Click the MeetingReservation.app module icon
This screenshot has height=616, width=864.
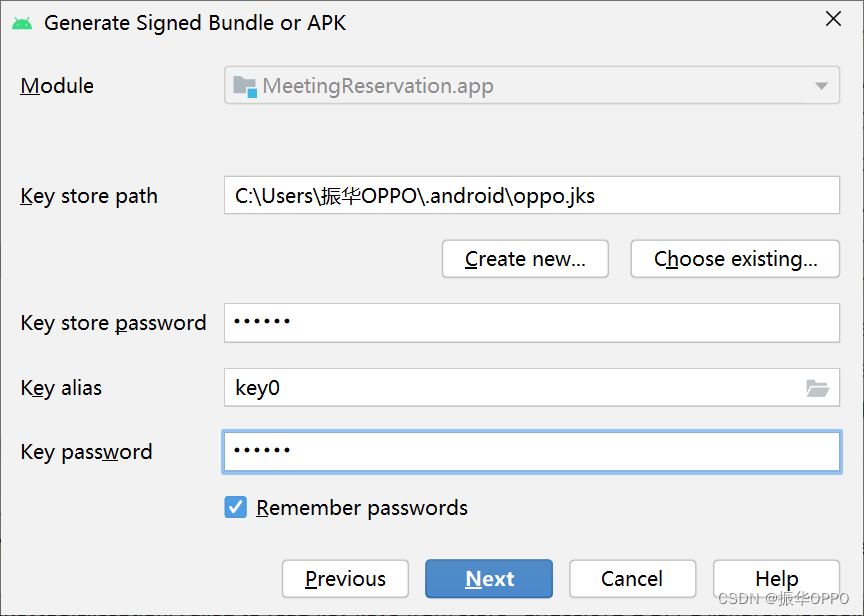(243, 86)
